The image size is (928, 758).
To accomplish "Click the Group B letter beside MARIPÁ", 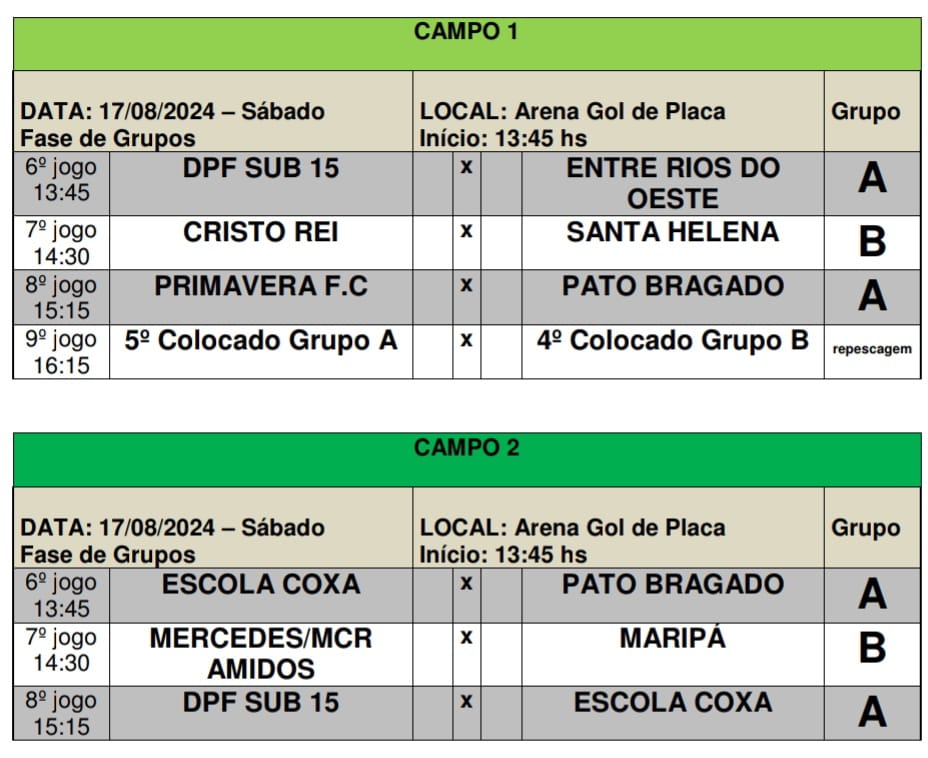I will (x=872, y=649).
